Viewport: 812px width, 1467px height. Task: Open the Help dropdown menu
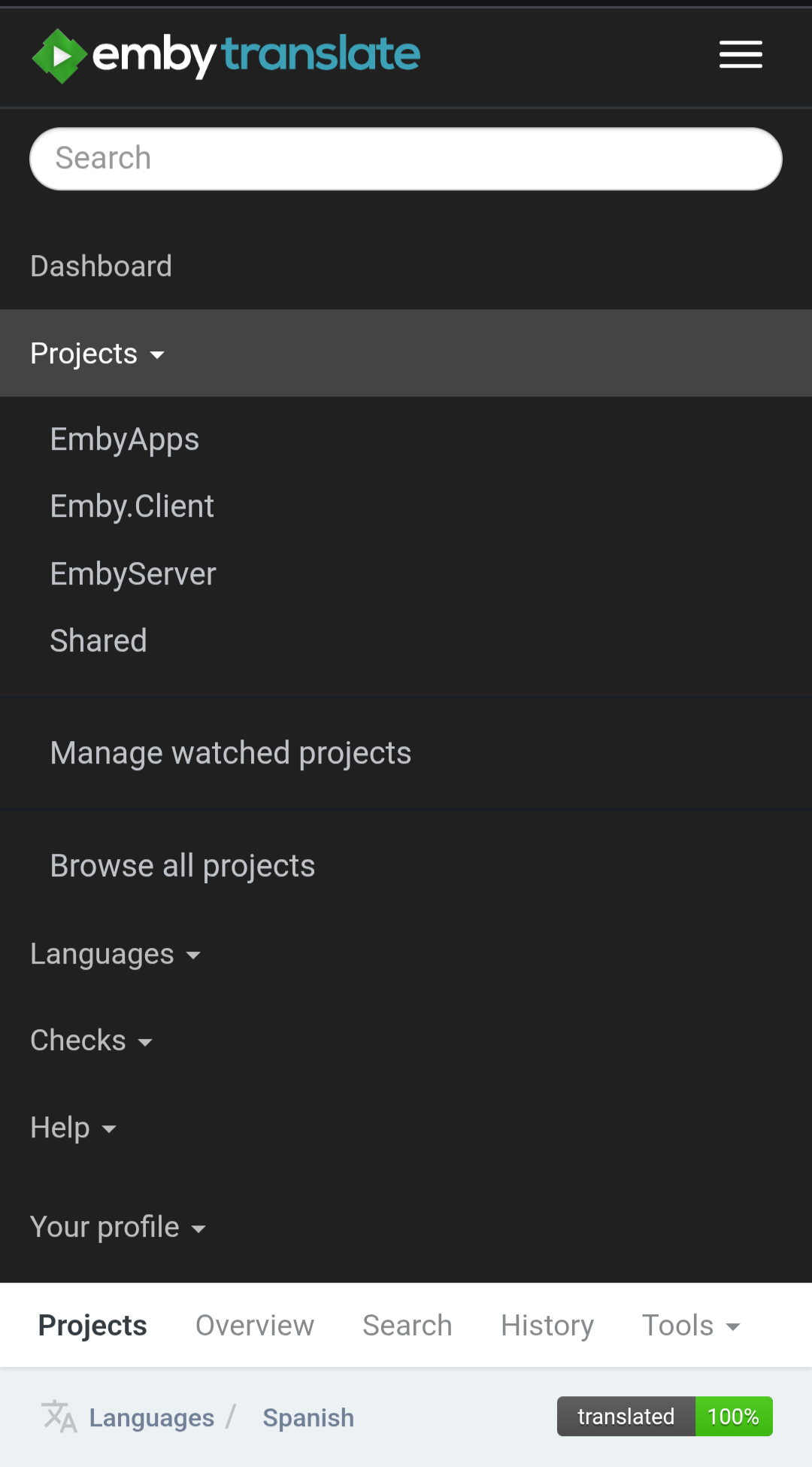pos(73,1128)
